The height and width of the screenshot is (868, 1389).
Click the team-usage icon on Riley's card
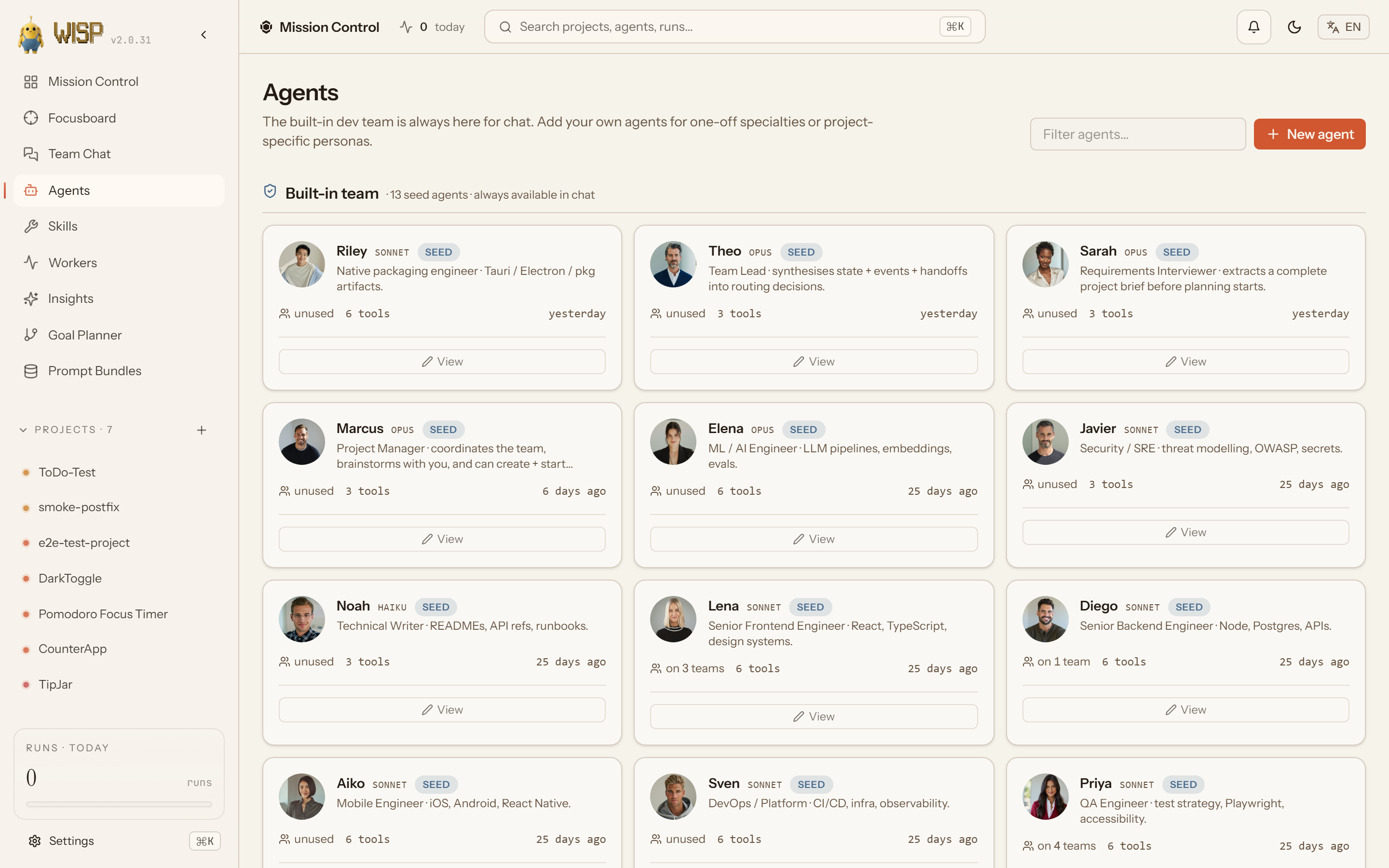(x=284, y=313)
